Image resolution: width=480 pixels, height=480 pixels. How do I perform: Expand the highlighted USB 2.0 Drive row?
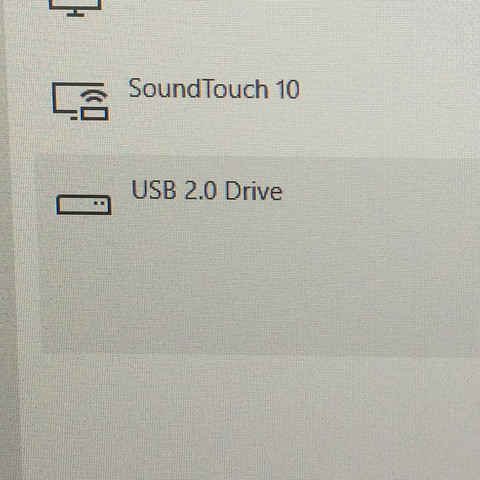coord(257,255)
